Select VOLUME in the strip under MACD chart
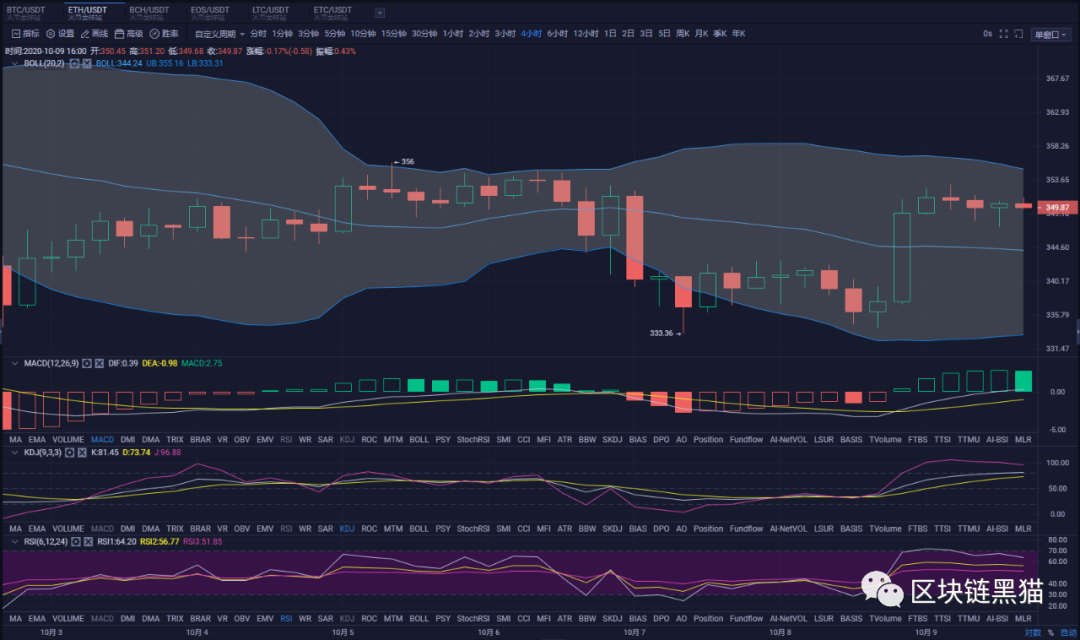Screen dimensions: 1080x640 (68, 440)
